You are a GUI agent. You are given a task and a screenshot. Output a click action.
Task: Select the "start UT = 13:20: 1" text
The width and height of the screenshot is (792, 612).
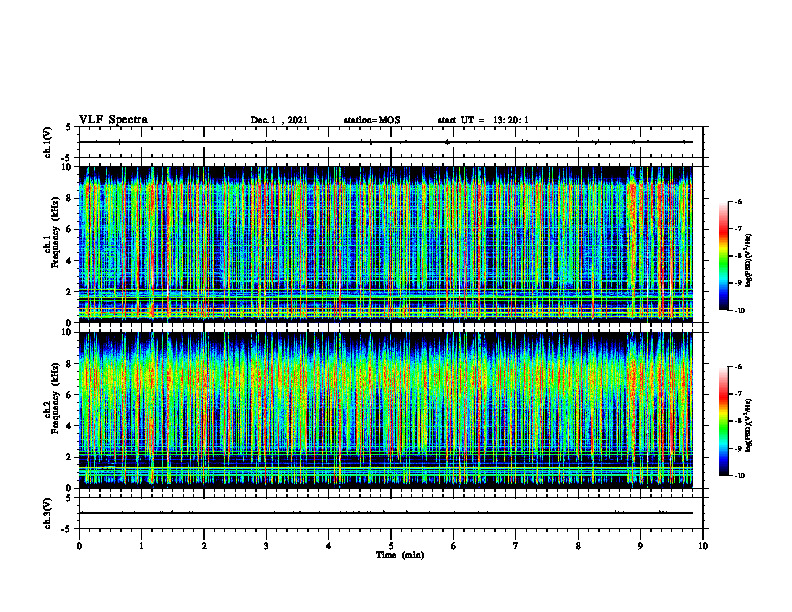click(483, 120)
